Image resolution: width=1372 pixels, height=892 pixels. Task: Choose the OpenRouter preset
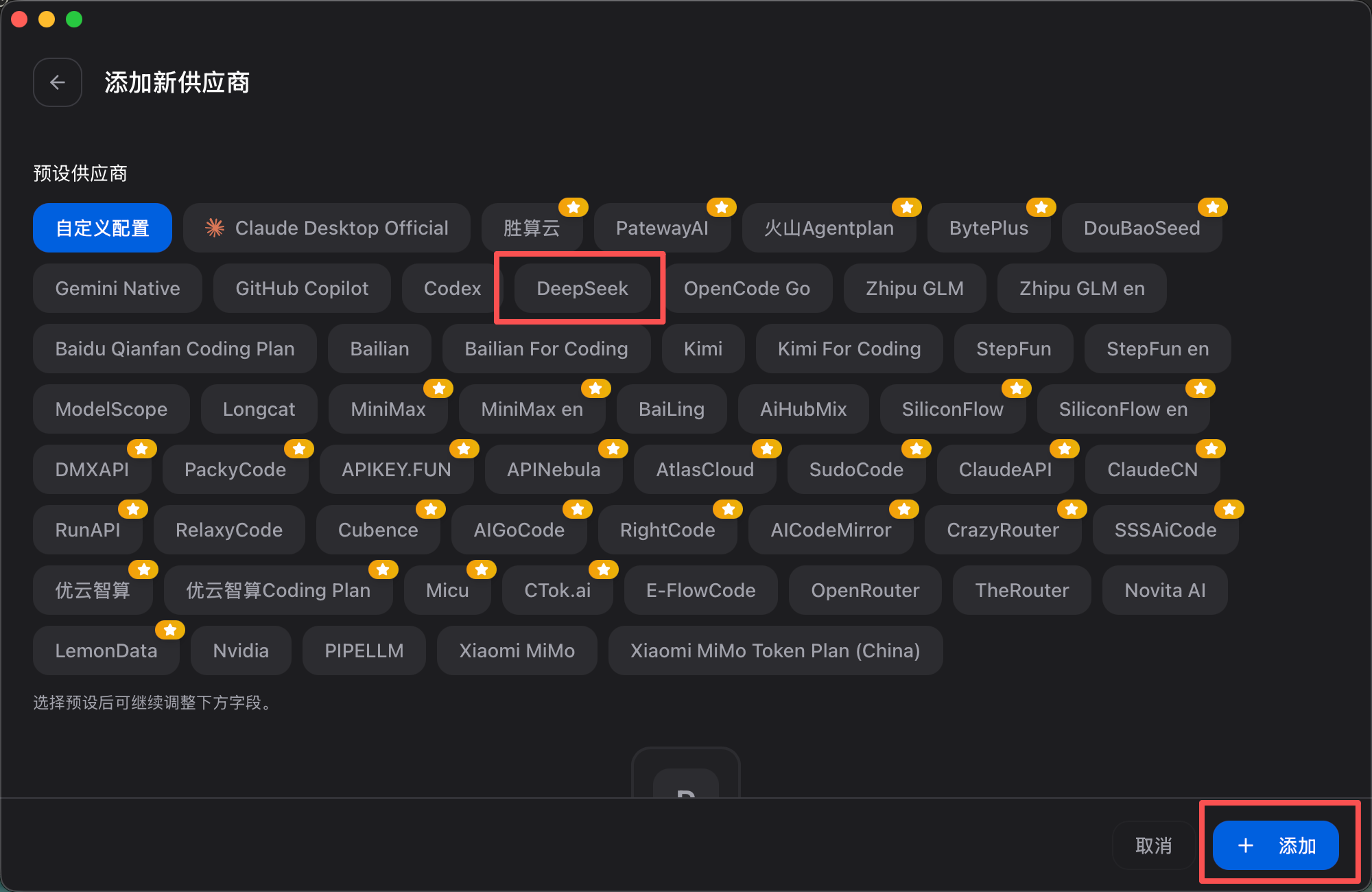click(x=865, y=590)
